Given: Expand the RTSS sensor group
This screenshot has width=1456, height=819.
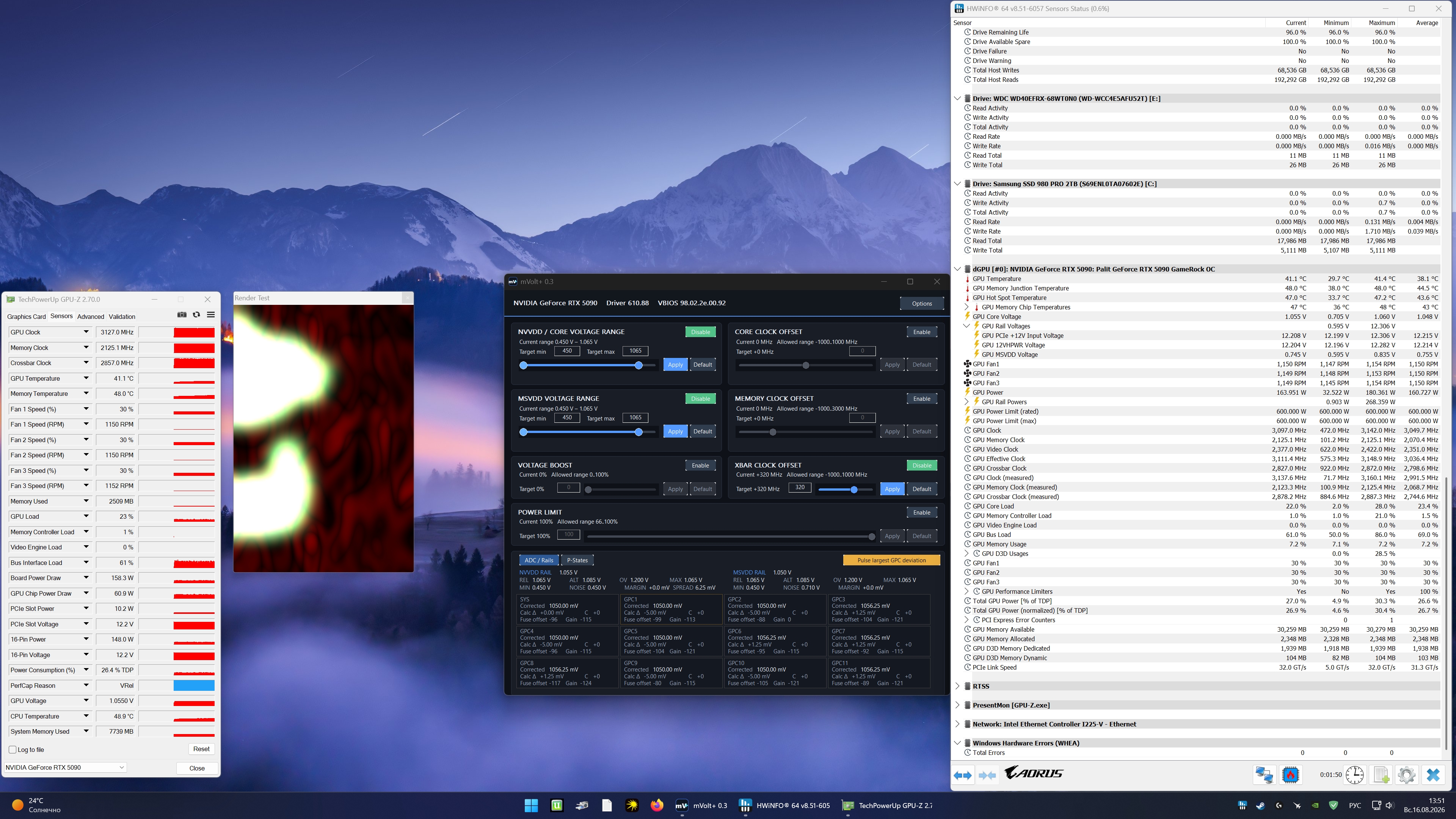Looking at the screenshot, I should tap(957, 686).
